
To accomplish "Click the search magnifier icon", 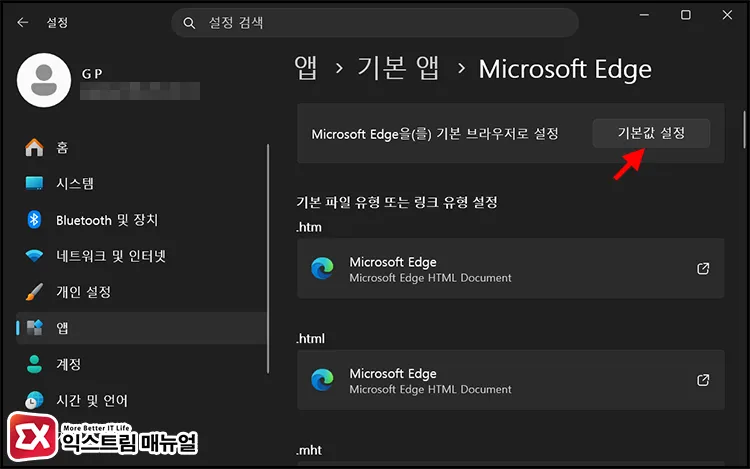I will tap(189, 23).
